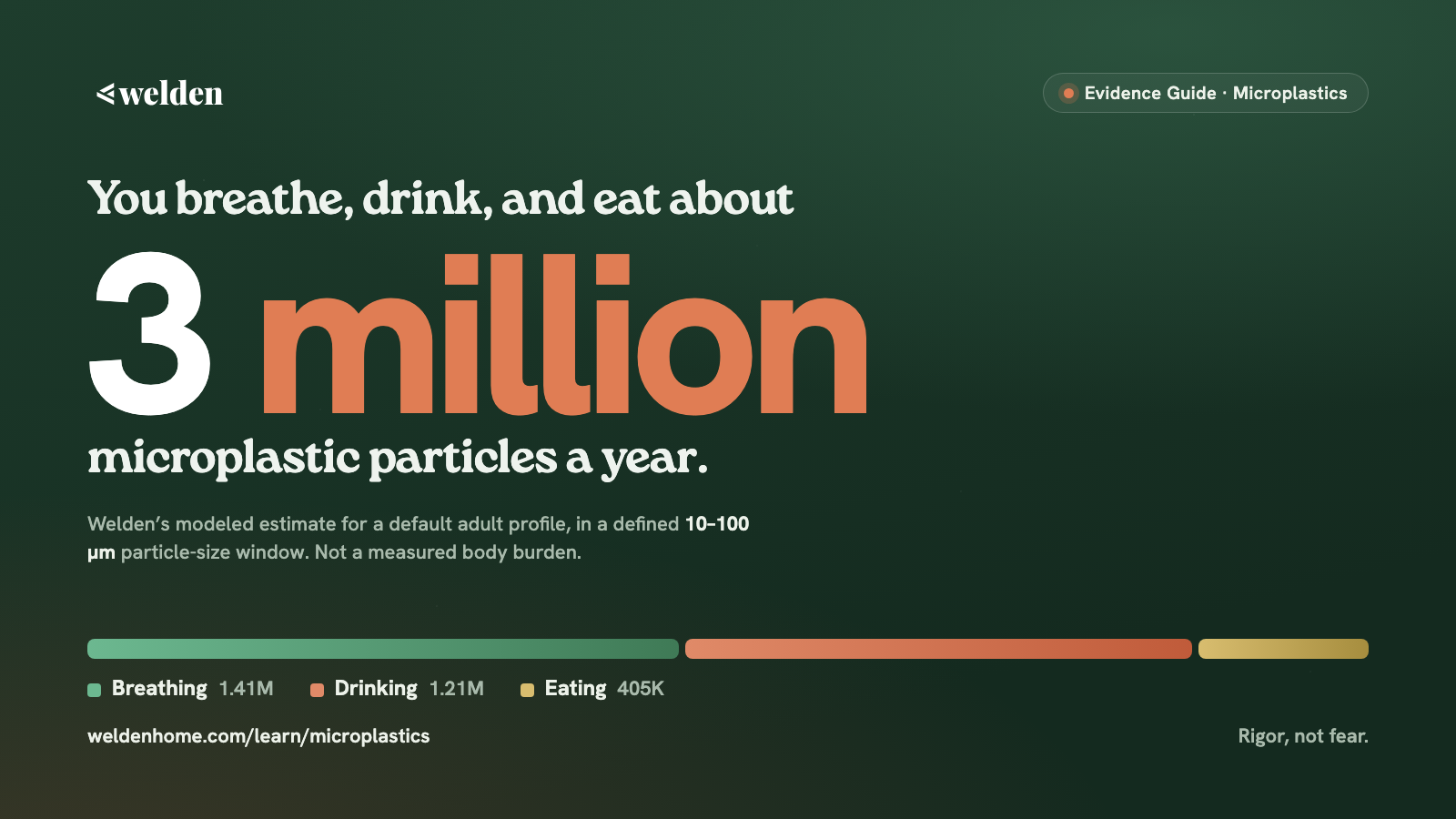Click the "1.21M" value
Viewport: 1456px width, 819px height.
point(457,689)
